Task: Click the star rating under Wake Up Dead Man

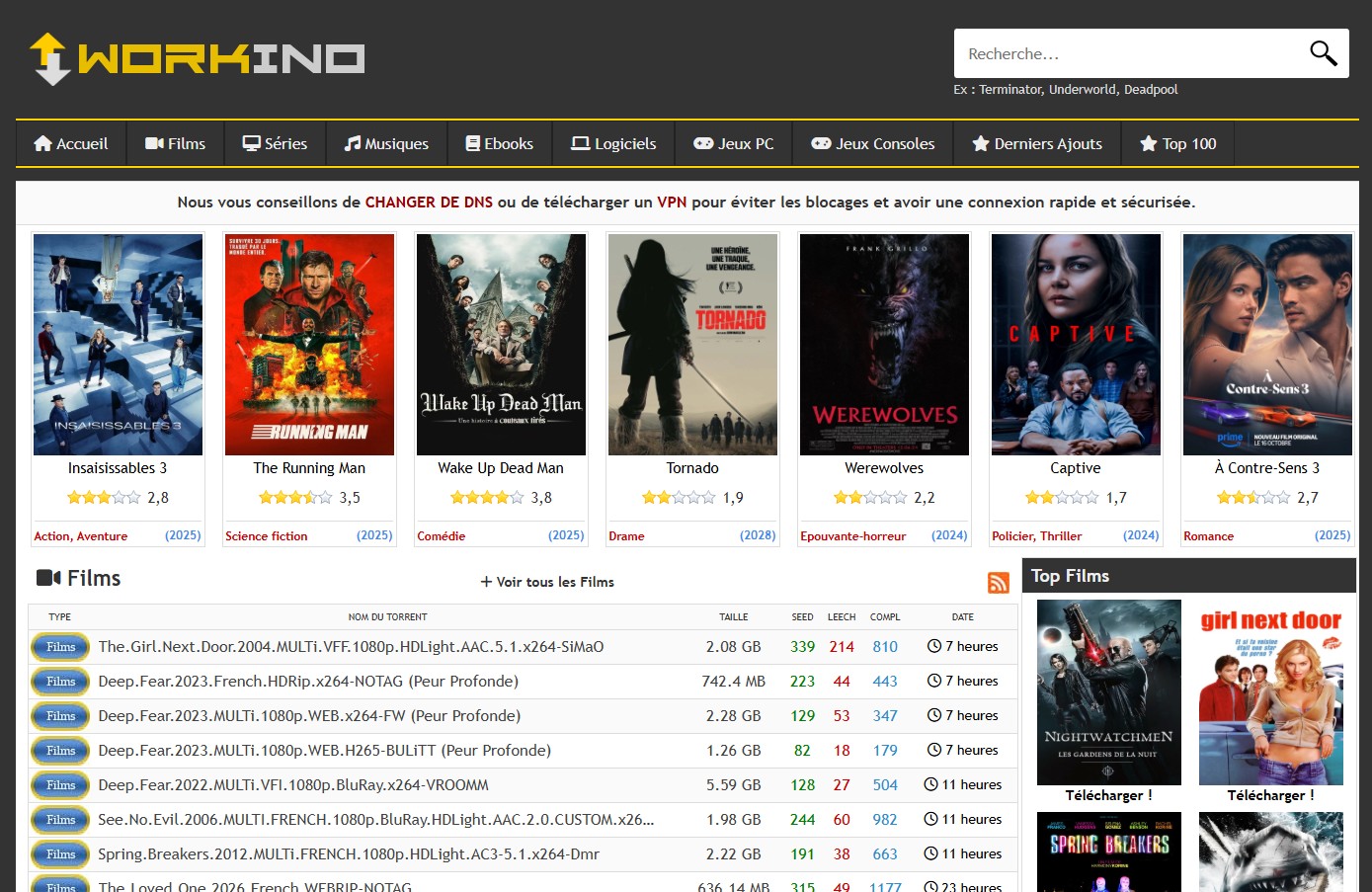Action: [x=487, y=498]
